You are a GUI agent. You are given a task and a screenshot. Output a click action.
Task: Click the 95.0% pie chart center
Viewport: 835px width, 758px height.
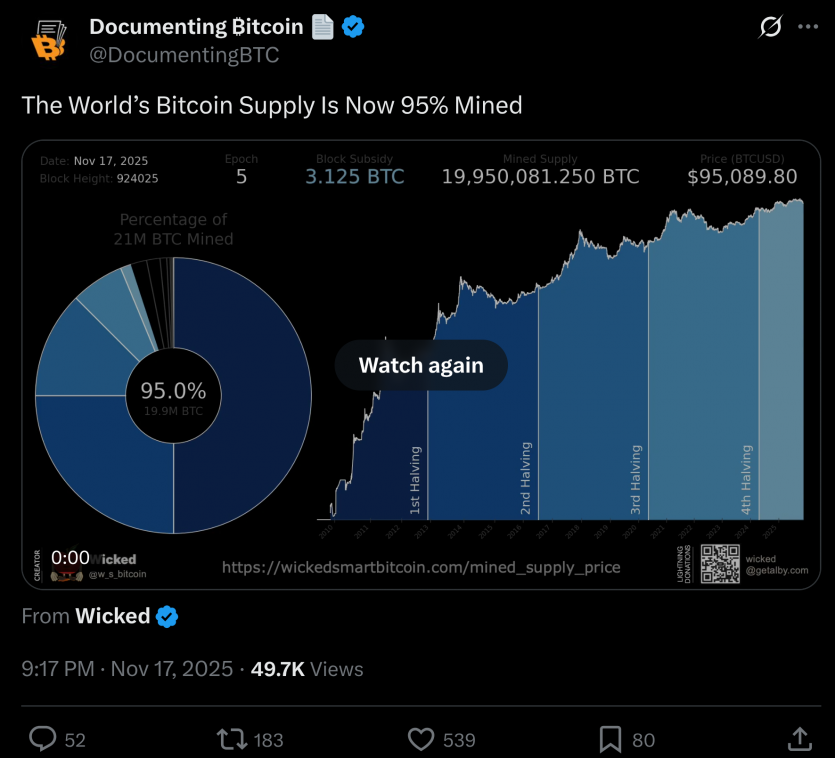(x=173, y=397)
